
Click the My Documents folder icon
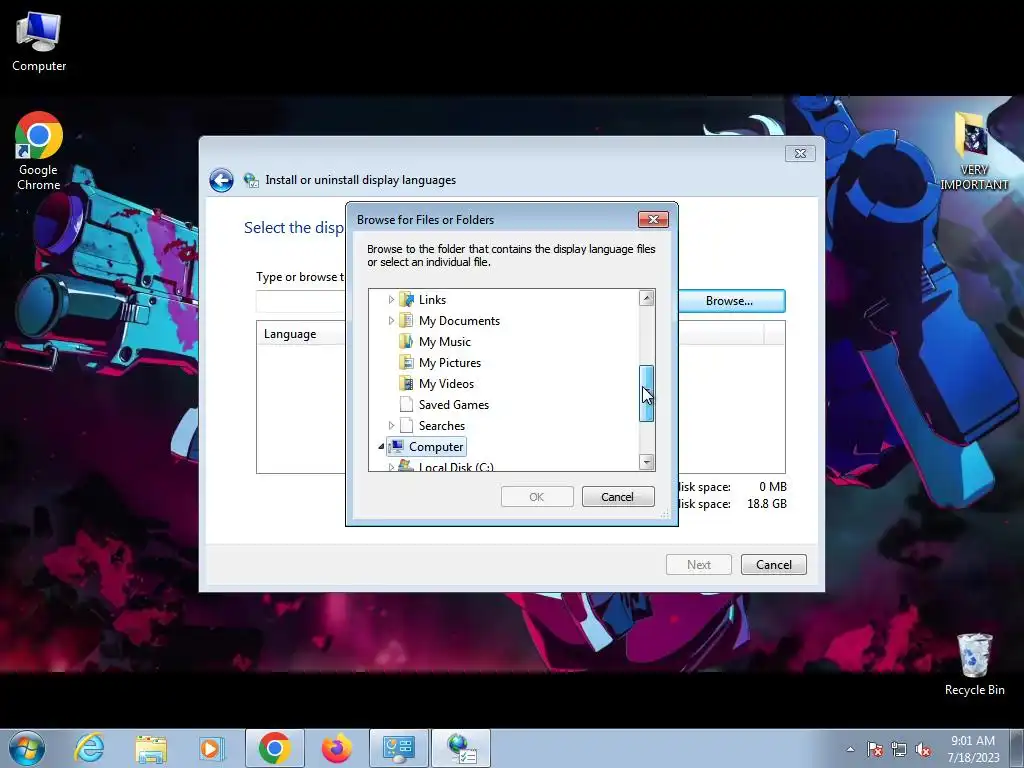point(406,321)
